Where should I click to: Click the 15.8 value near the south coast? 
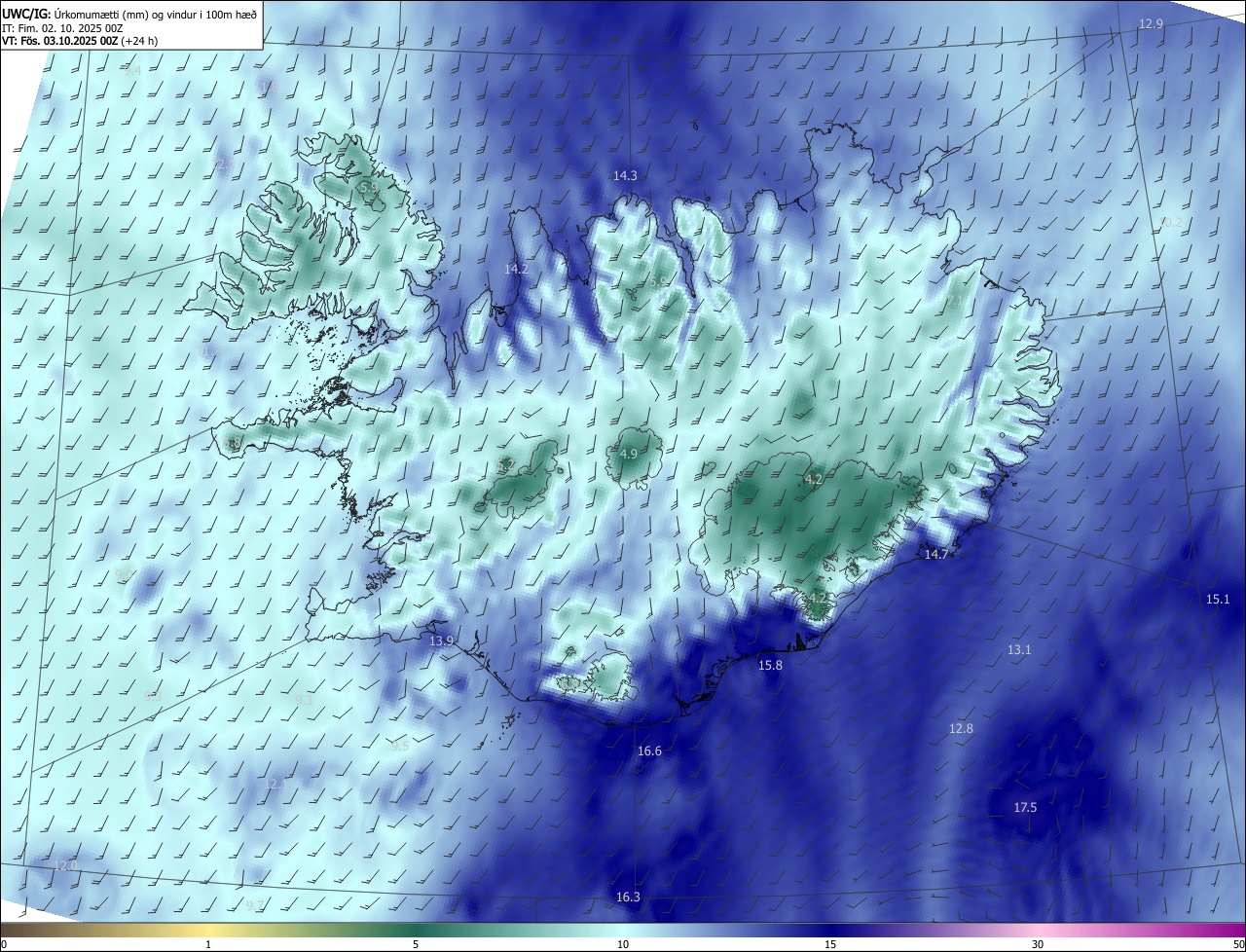click(770, 666)
